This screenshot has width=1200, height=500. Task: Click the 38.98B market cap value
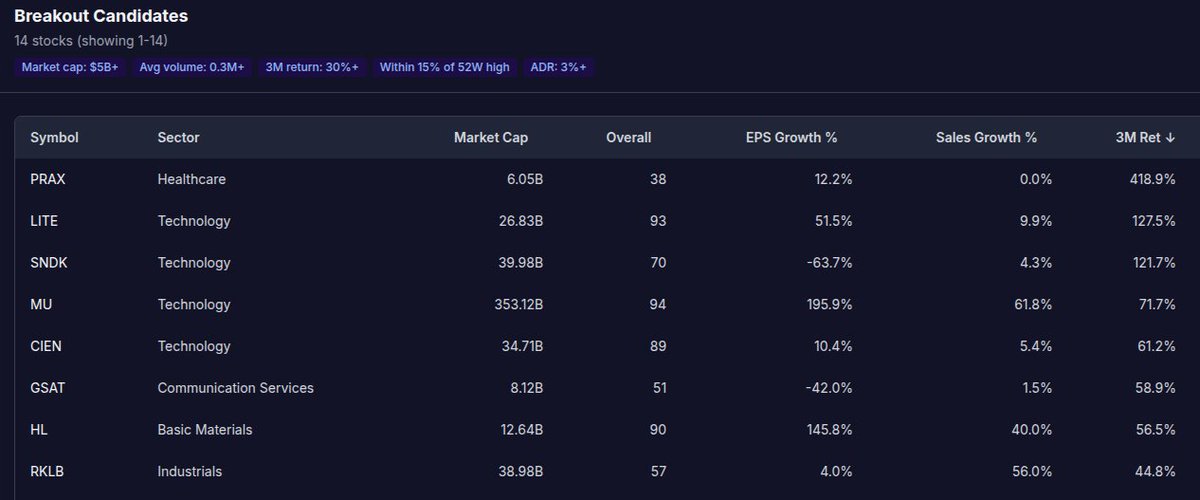pyautogui.click(x=519, y=471)
